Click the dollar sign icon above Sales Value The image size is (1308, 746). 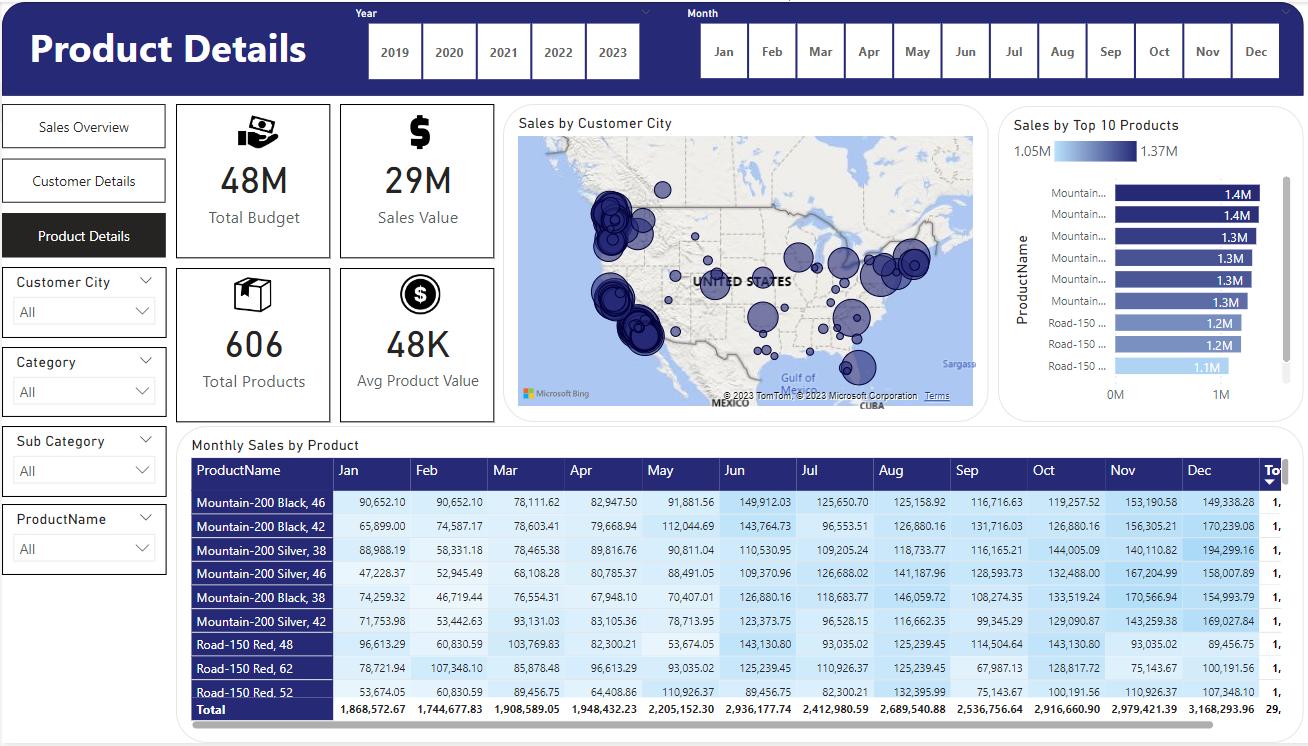(x=417, y=132)
